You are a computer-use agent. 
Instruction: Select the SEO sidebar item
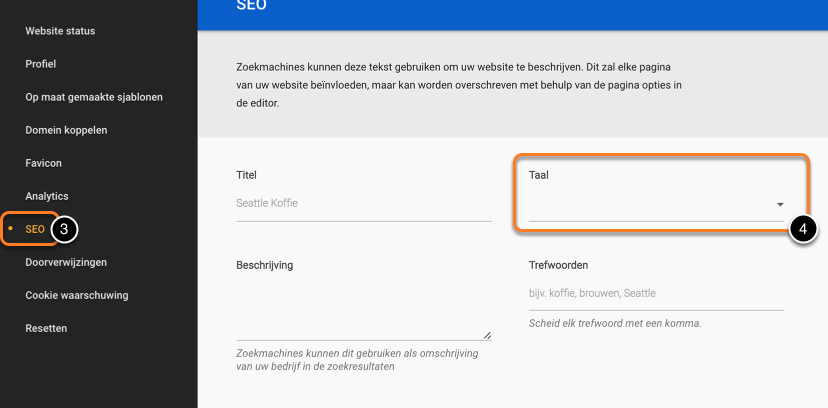(35, 229)
